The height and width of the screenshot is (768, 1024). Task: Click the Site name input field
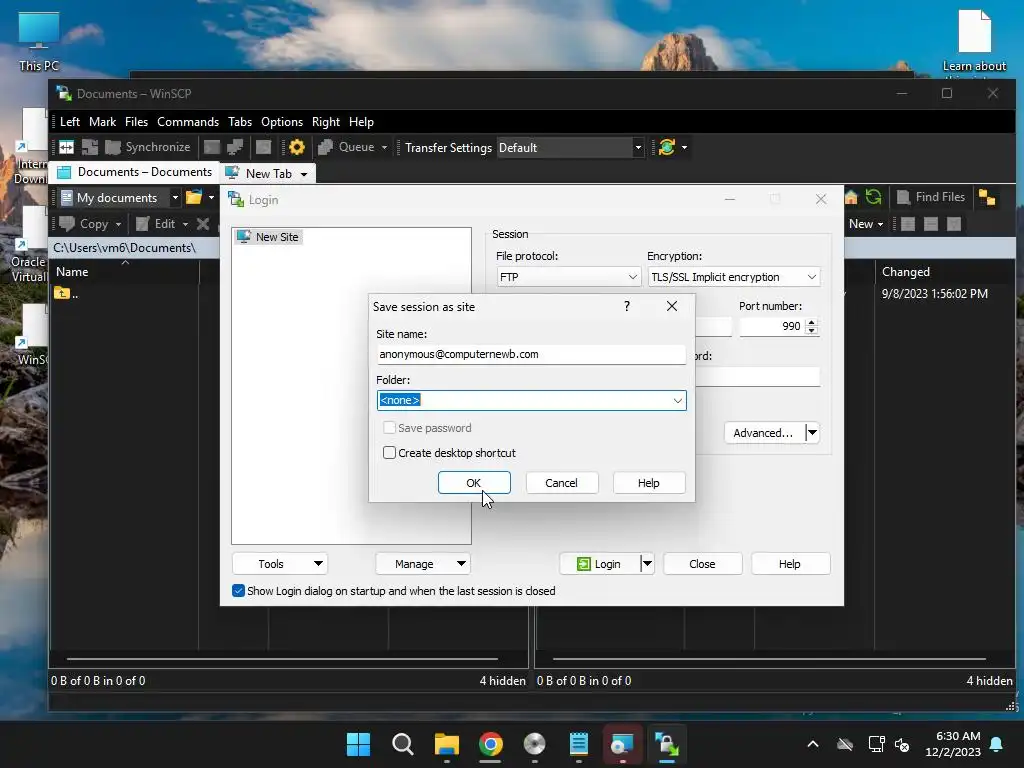531,354
